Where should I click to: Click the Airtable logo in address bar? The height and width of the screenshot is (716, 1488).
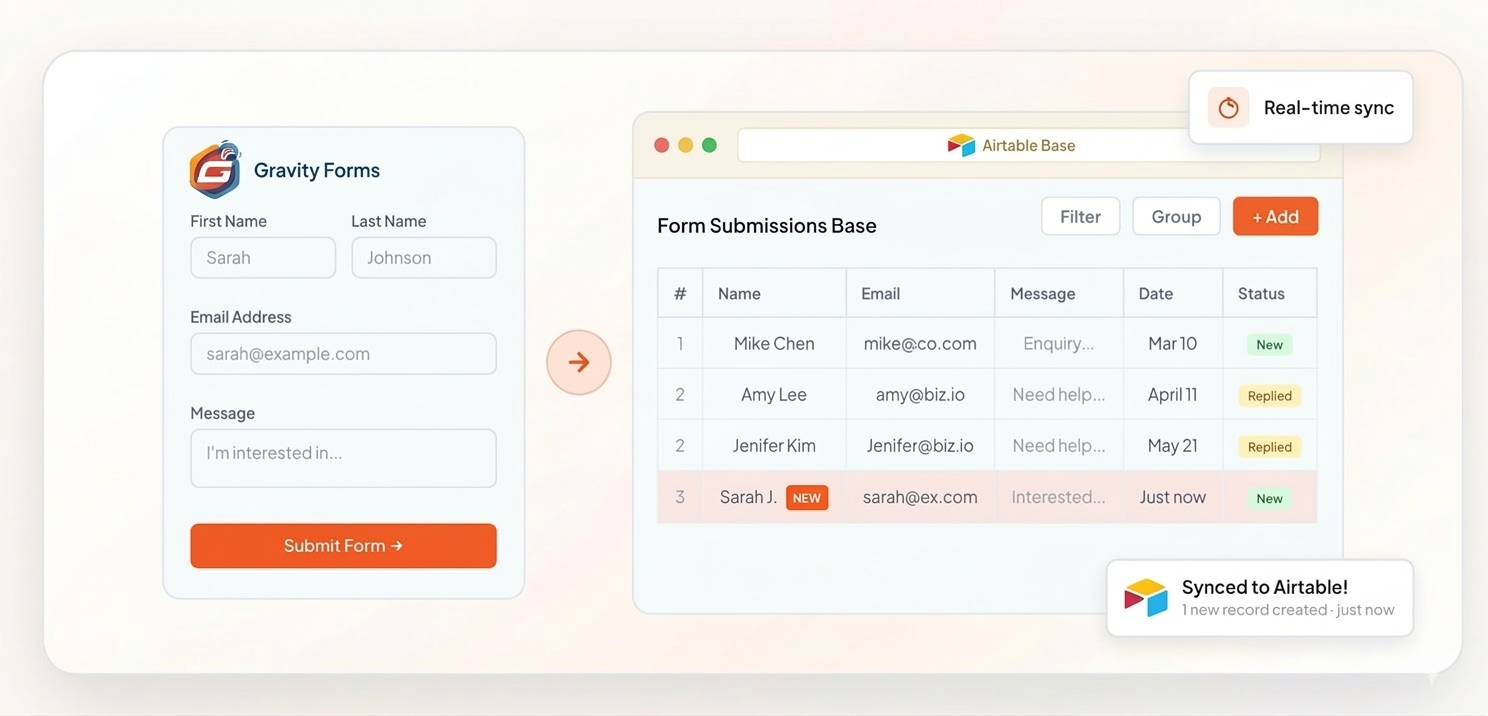(961, 145)
